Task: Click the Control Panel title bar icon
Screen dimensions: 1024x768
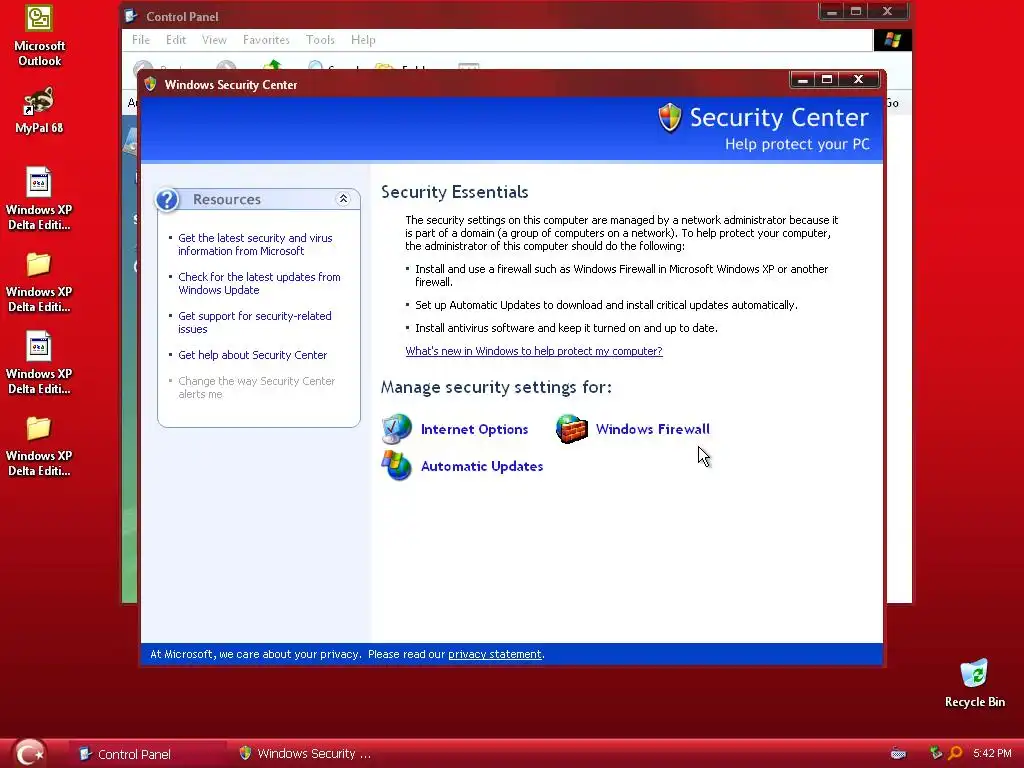Action: pyautogui.click(x=131, y=16)
